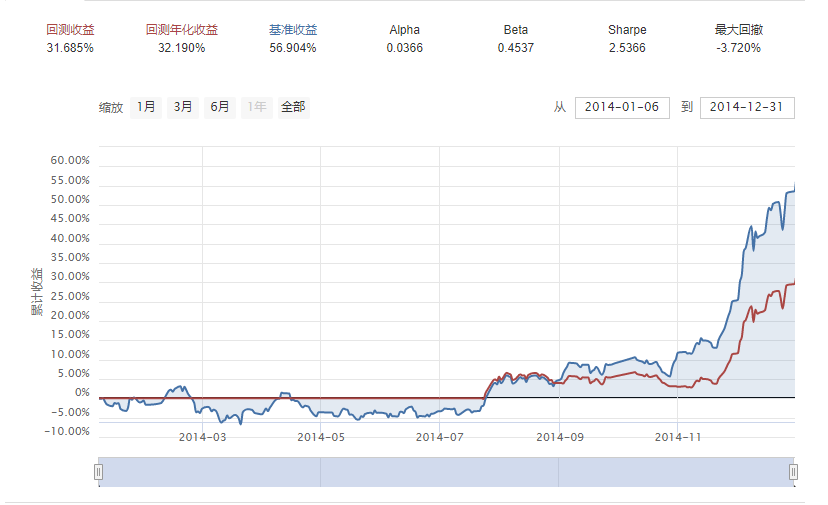
Task: Click the 2014-05 x-axis label
Action: 321,437
